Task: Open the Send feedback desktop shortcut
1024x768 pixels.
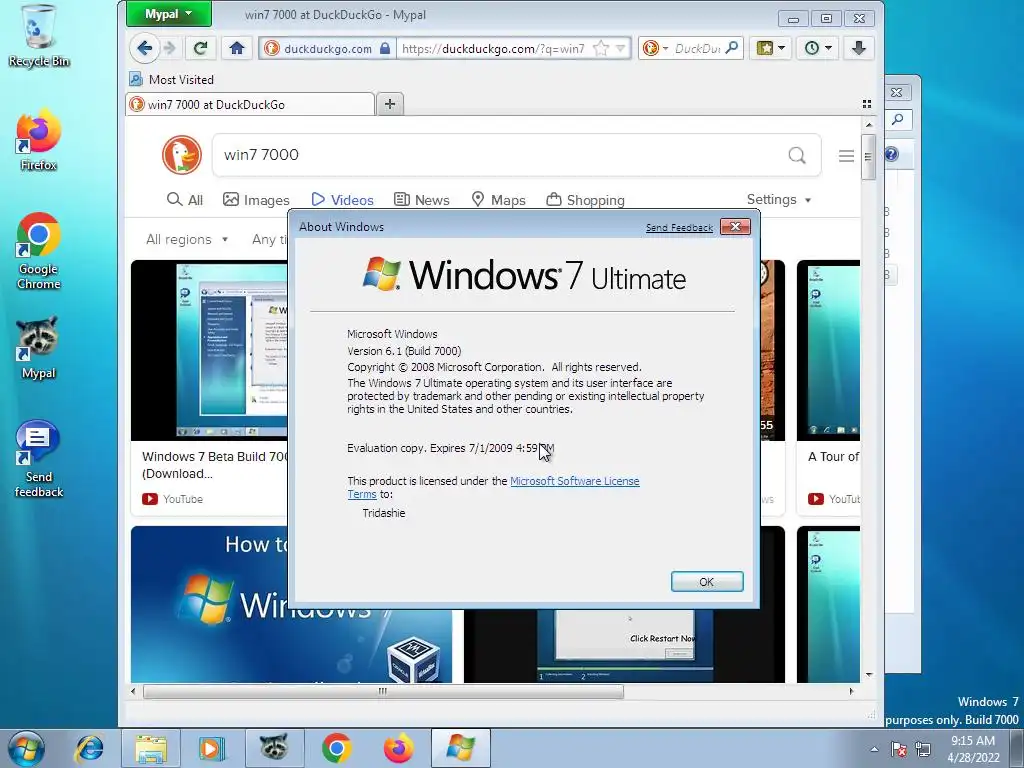Action: click(39, 459)
